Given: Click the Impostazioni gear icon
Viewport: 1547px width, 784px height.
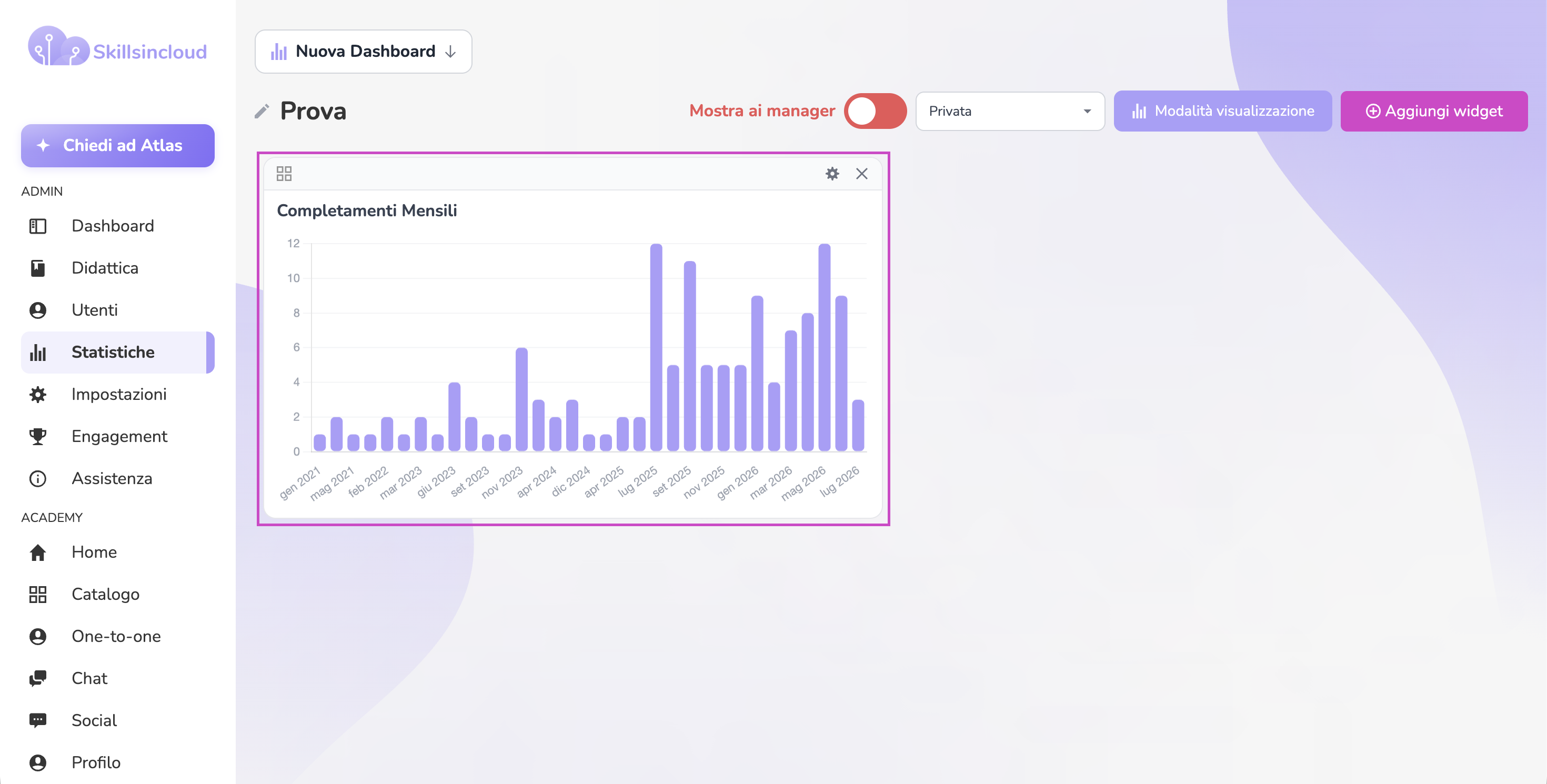Looking at the screenshot, I should (38, 395).
